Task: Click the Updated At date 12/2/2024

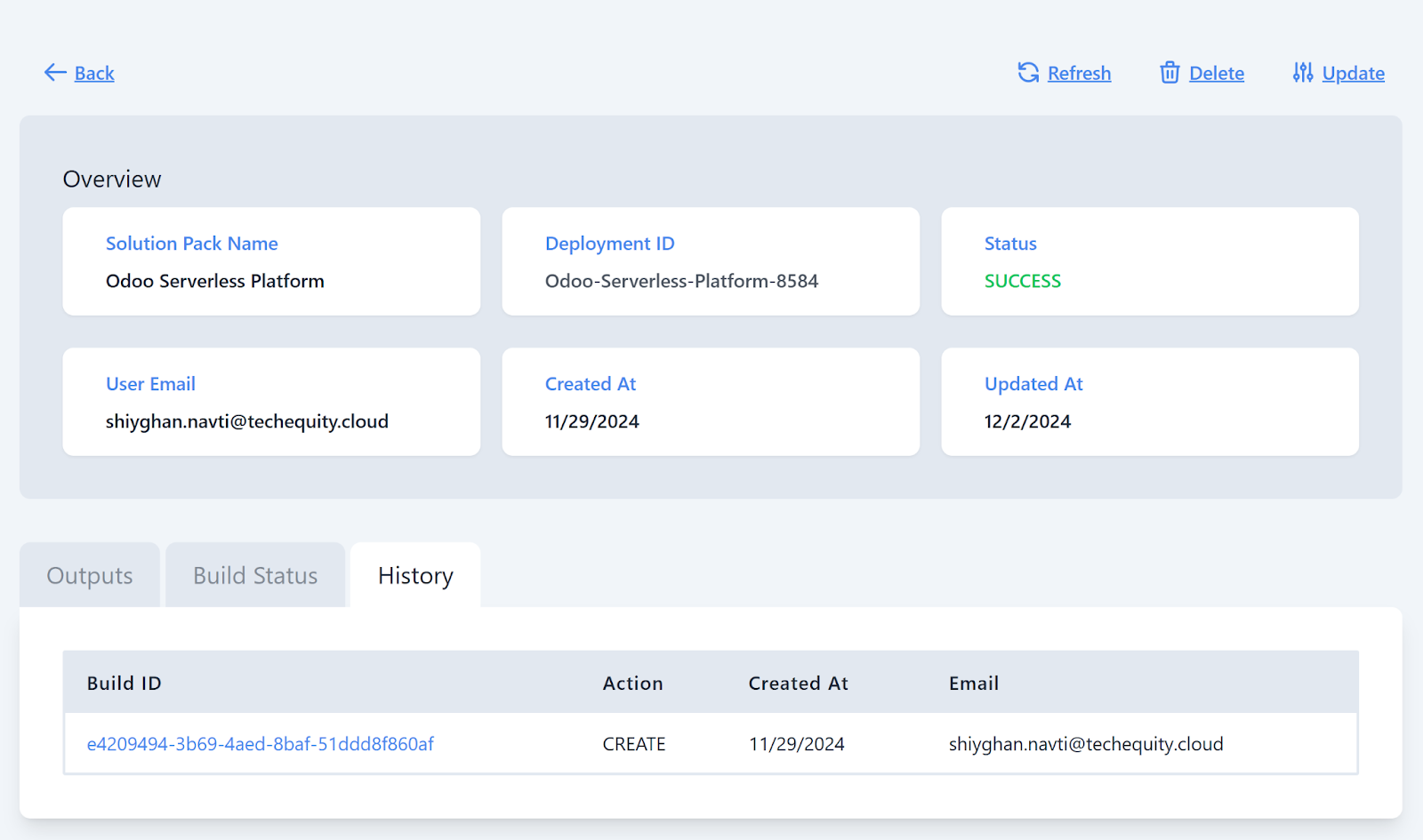Action: pos(1027,421)
